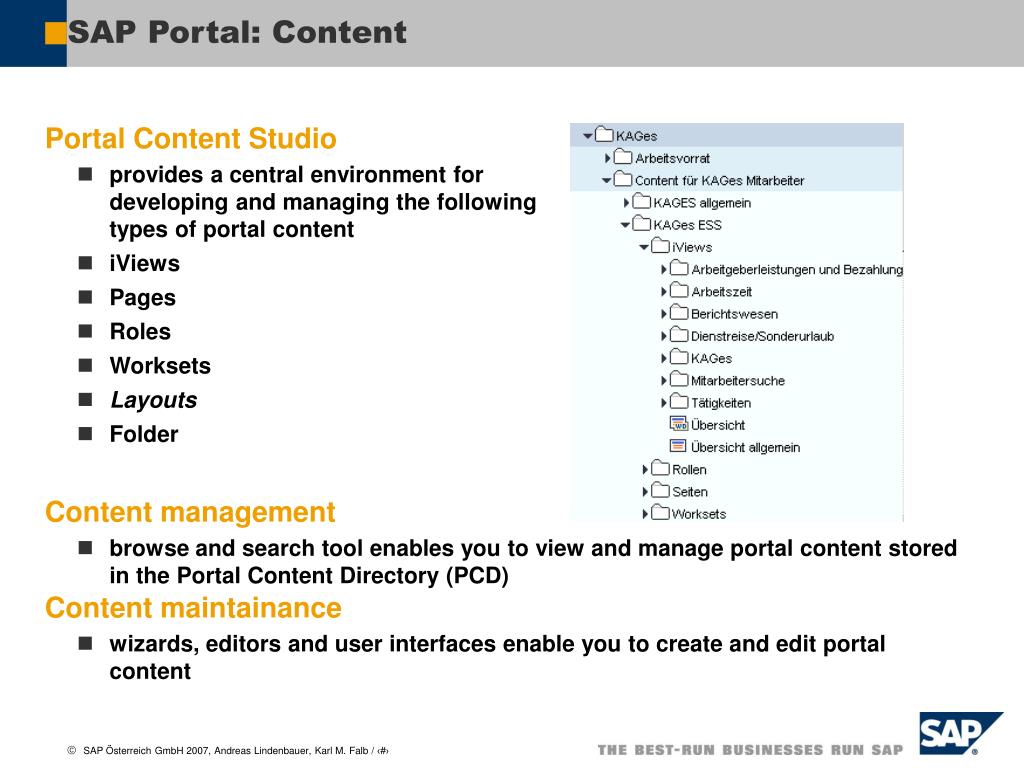Collapse the iViews folder arrow
Image resolution: width=1024 pixels, height=768 pixels.
coord(644,247)
